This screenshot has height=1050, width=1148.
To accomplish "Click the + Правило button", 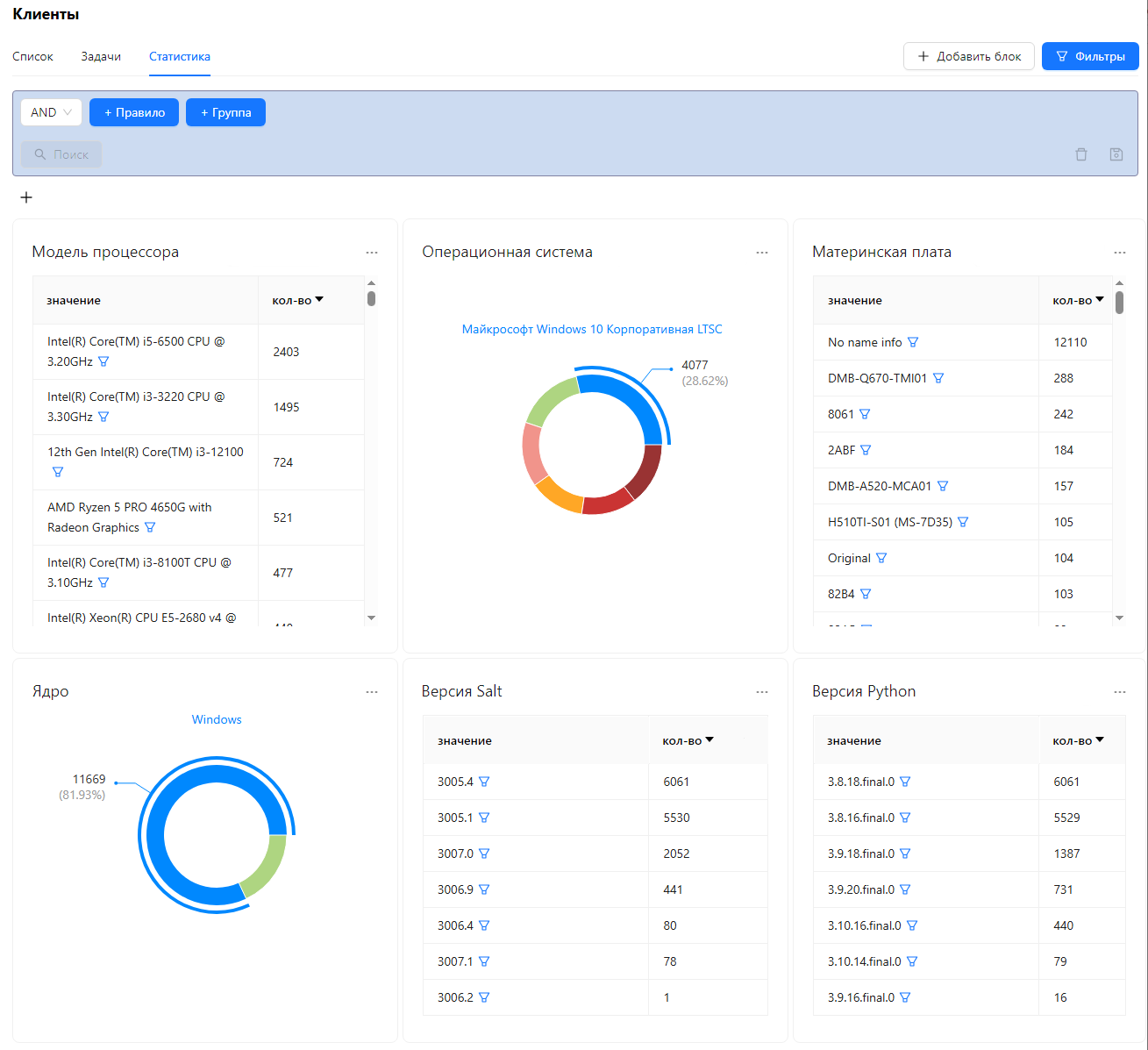I will (x=134, y=112).
